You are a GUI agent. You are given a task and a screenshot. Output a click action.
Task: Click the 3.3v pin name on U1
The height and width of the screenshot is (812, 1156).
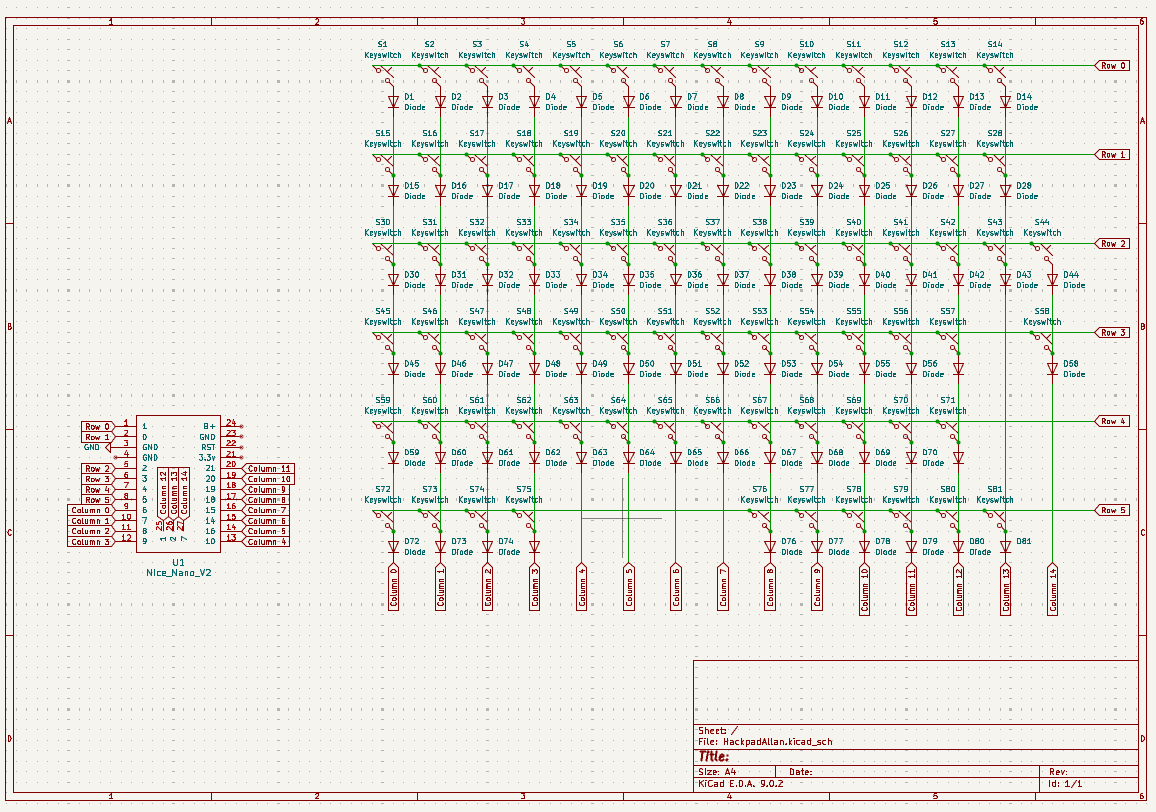point(207,458)
